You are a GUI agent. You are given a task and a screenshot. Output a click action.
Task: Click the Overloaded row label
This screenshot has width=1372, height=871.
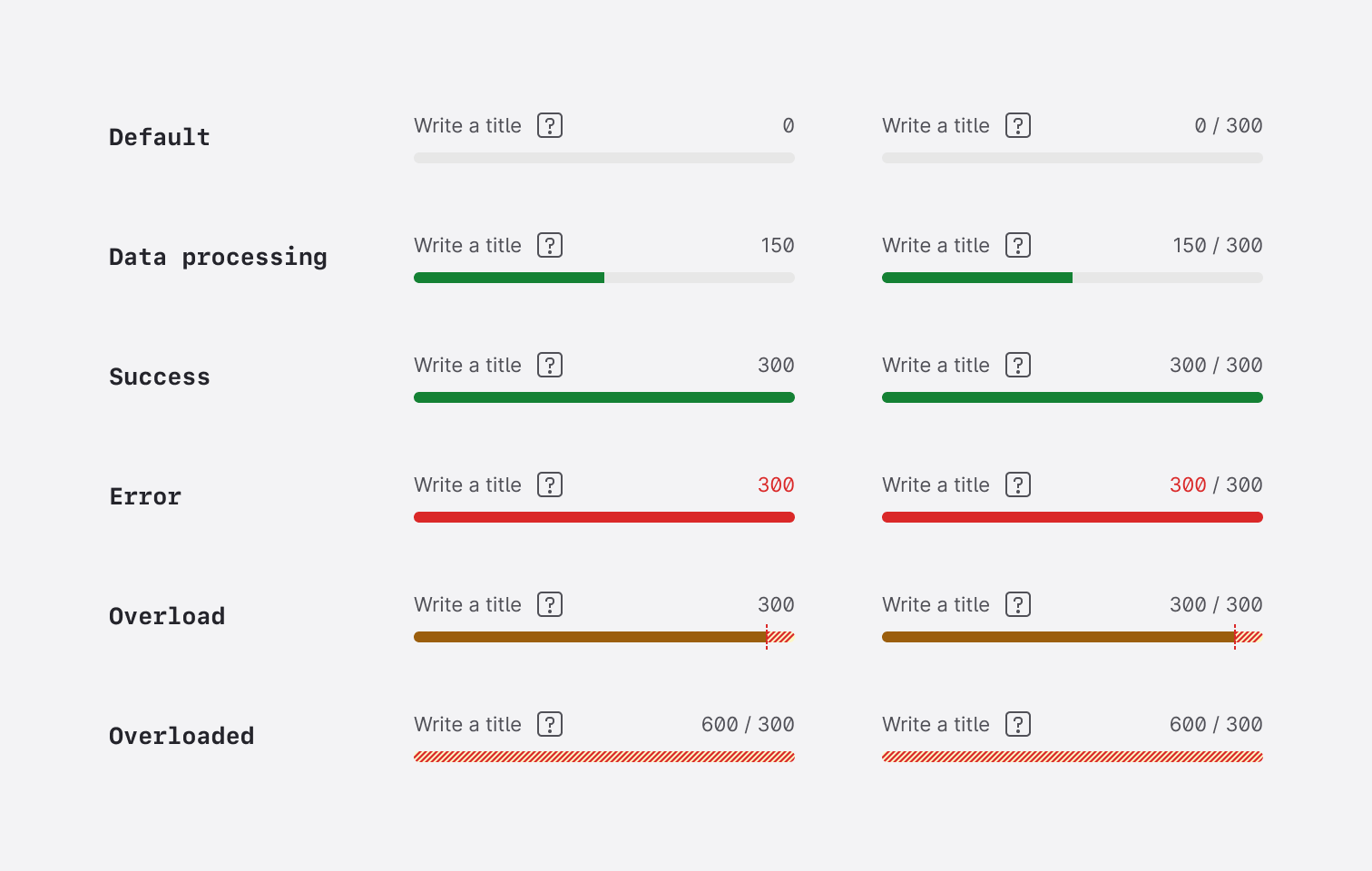[181, 736]
